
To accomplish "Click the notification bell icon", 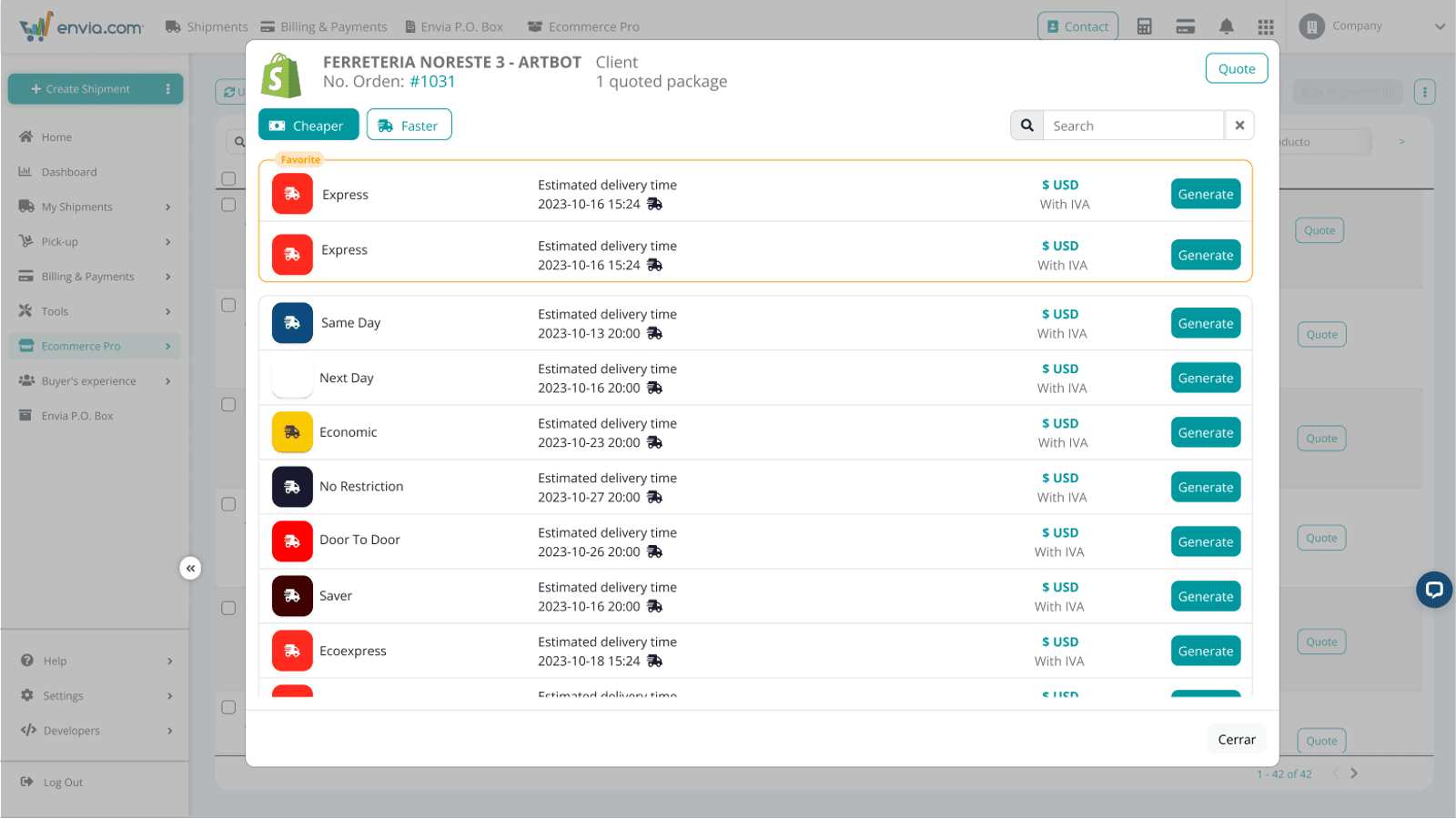I will pyautogui.click(x=1226, y=26).
